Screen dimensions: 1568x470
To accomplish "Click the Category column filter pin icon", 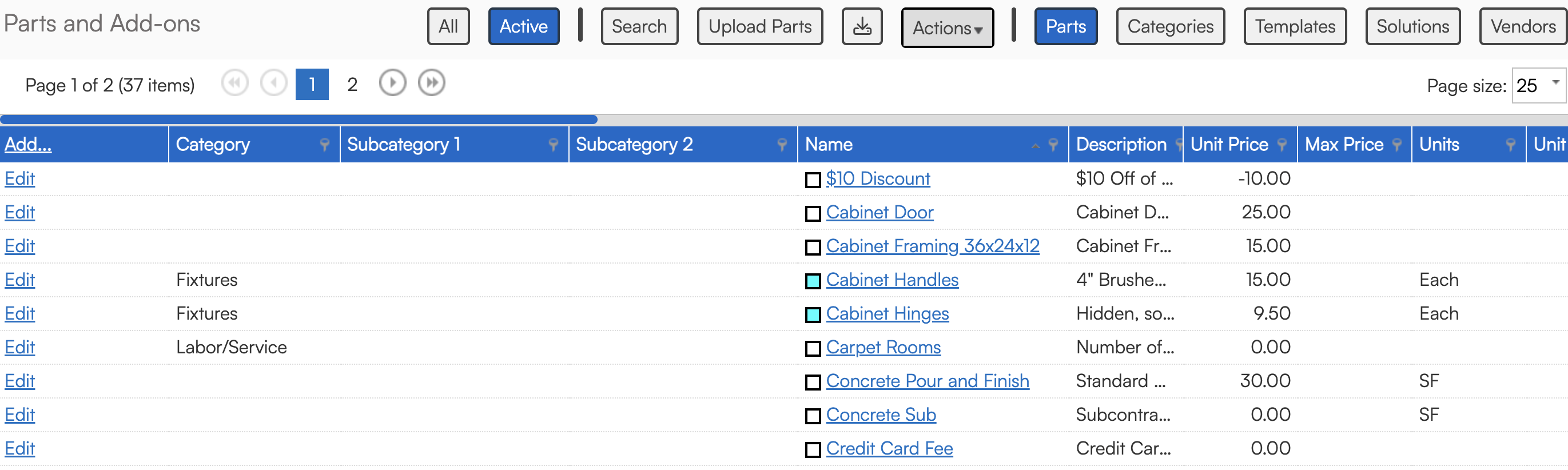I will pos(324,145).
